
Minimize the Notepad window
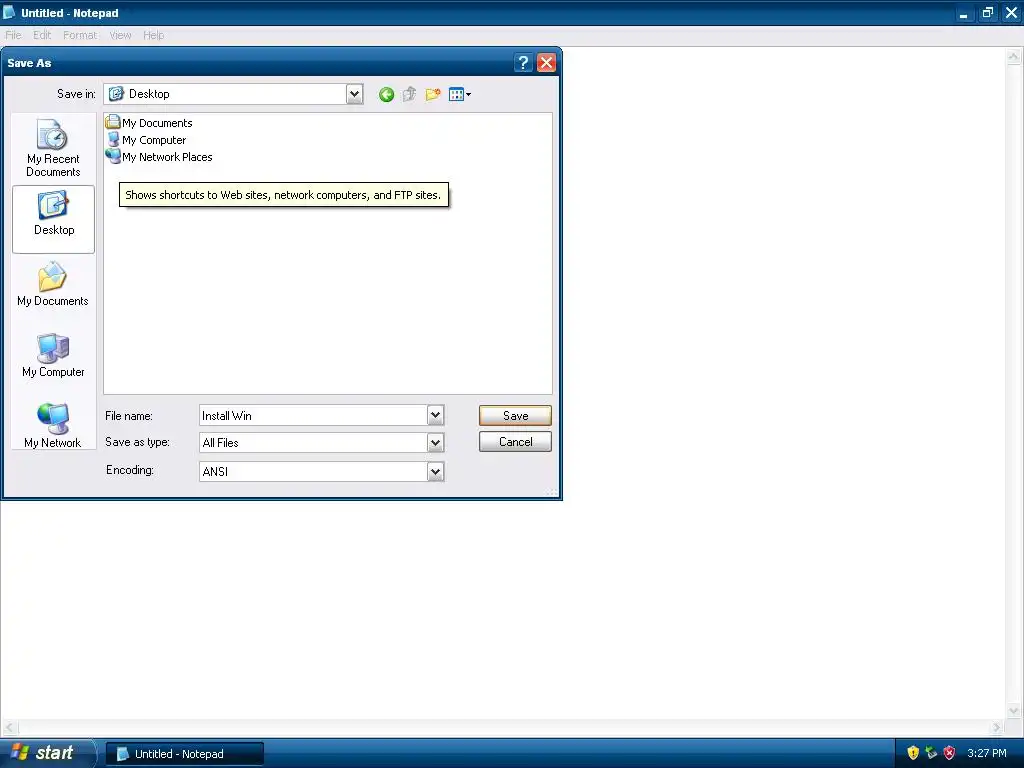[963, 13]
